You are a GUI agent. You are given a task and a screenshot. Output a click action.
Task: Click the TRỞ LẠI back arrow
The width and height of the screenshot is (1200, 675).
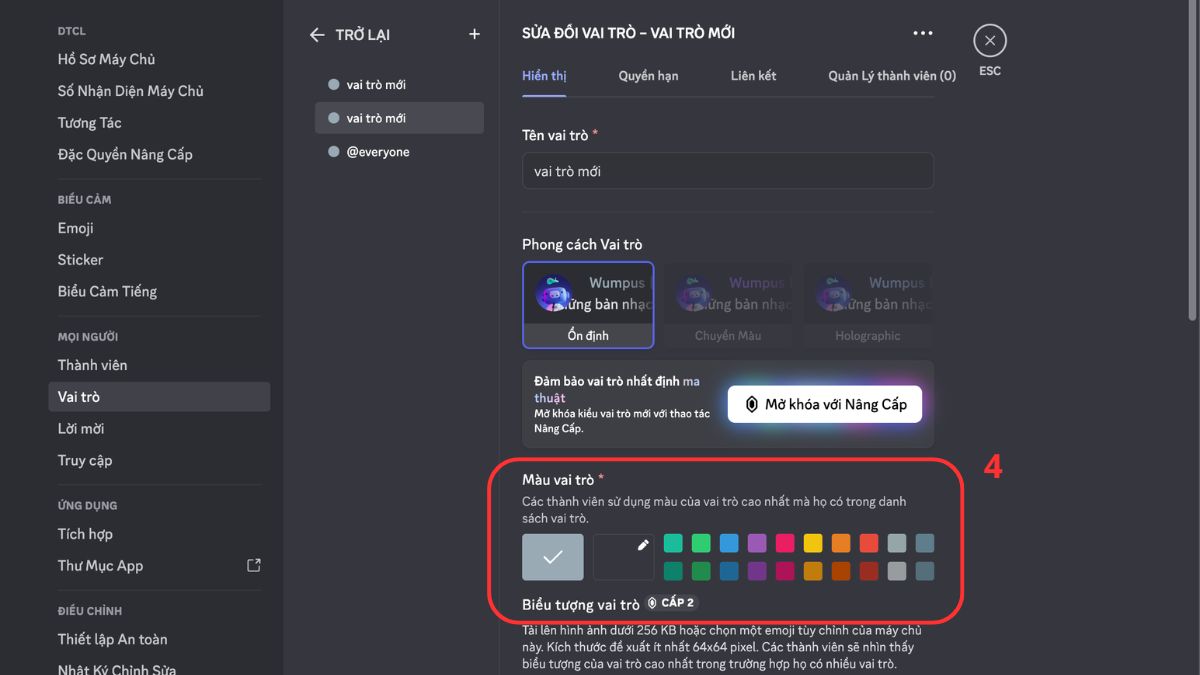316,34
